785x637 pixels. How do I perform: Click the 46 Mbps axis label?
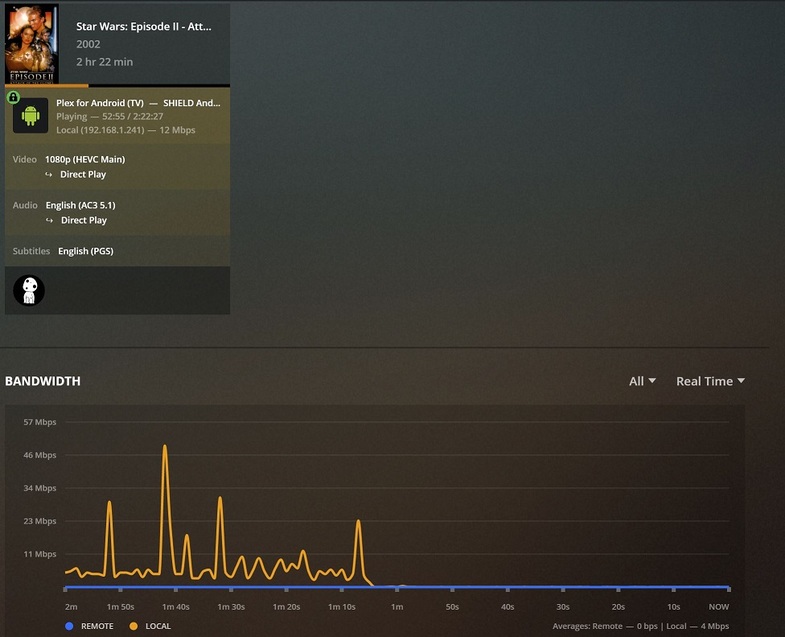click(40, 455)
